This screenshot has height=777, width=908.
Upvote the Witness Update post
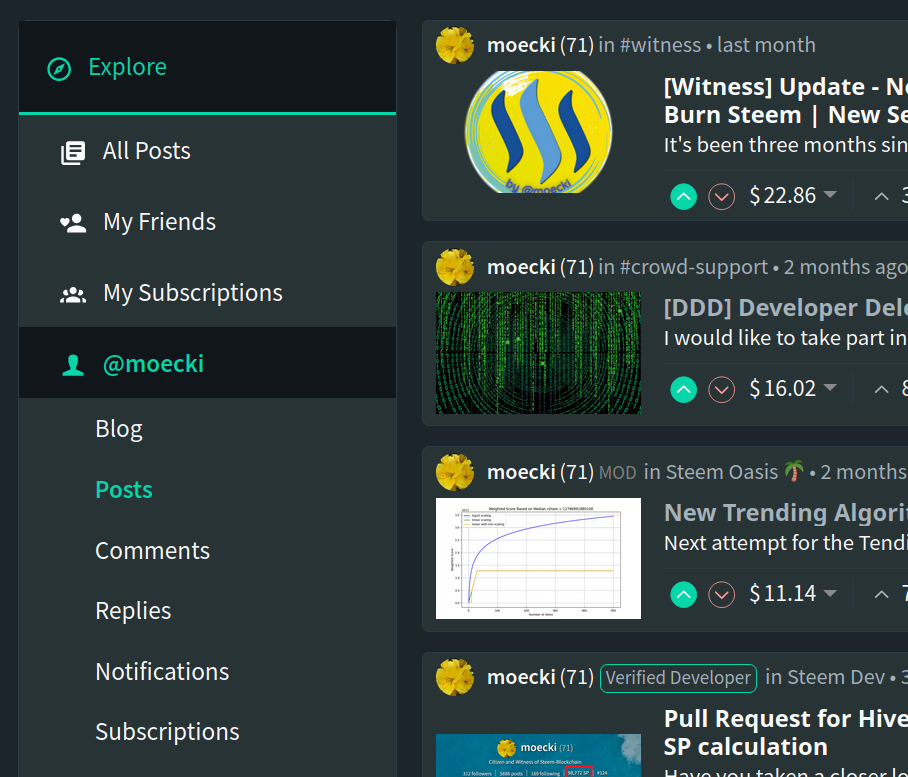(683, 196)
